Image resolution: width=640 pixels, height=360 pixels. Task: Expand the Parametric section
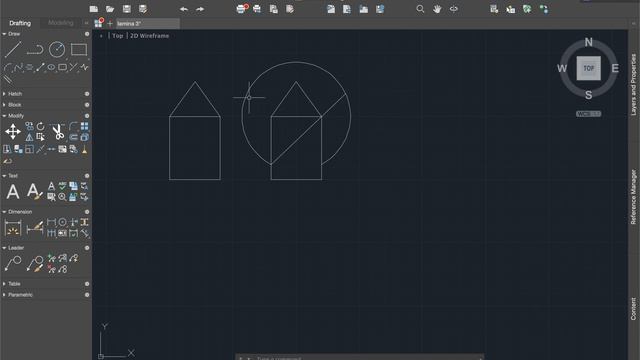click(x=4, y=295)
